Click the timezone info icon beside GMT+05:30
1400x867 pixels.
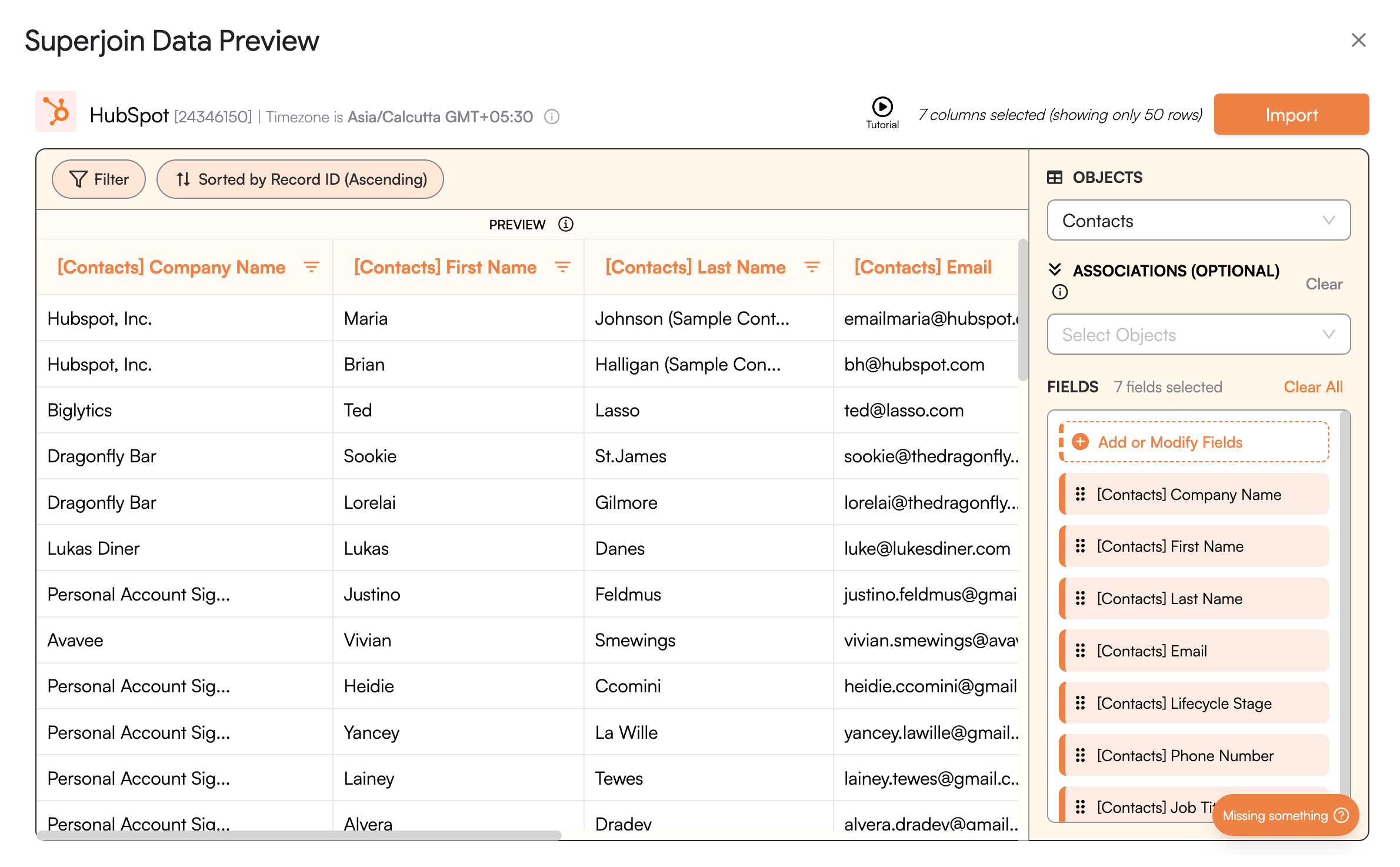[552, 116]
